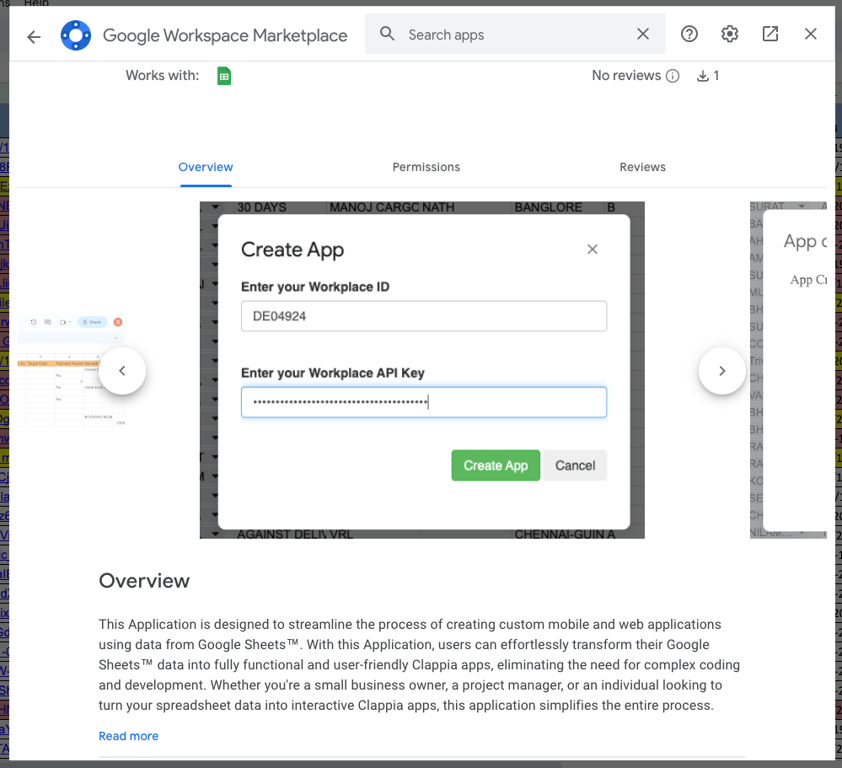
Task: Click the No reviews info icon
Action: [x=672, y=76]
